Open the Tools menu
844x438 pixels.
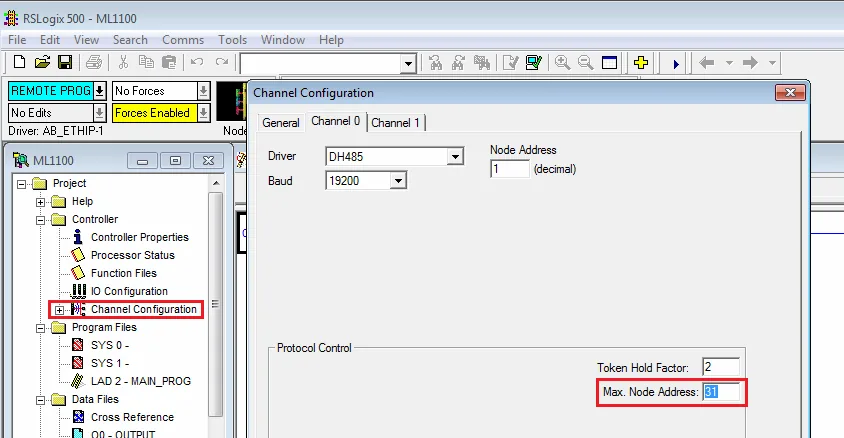pyautogui.click(x=232, y=40)
